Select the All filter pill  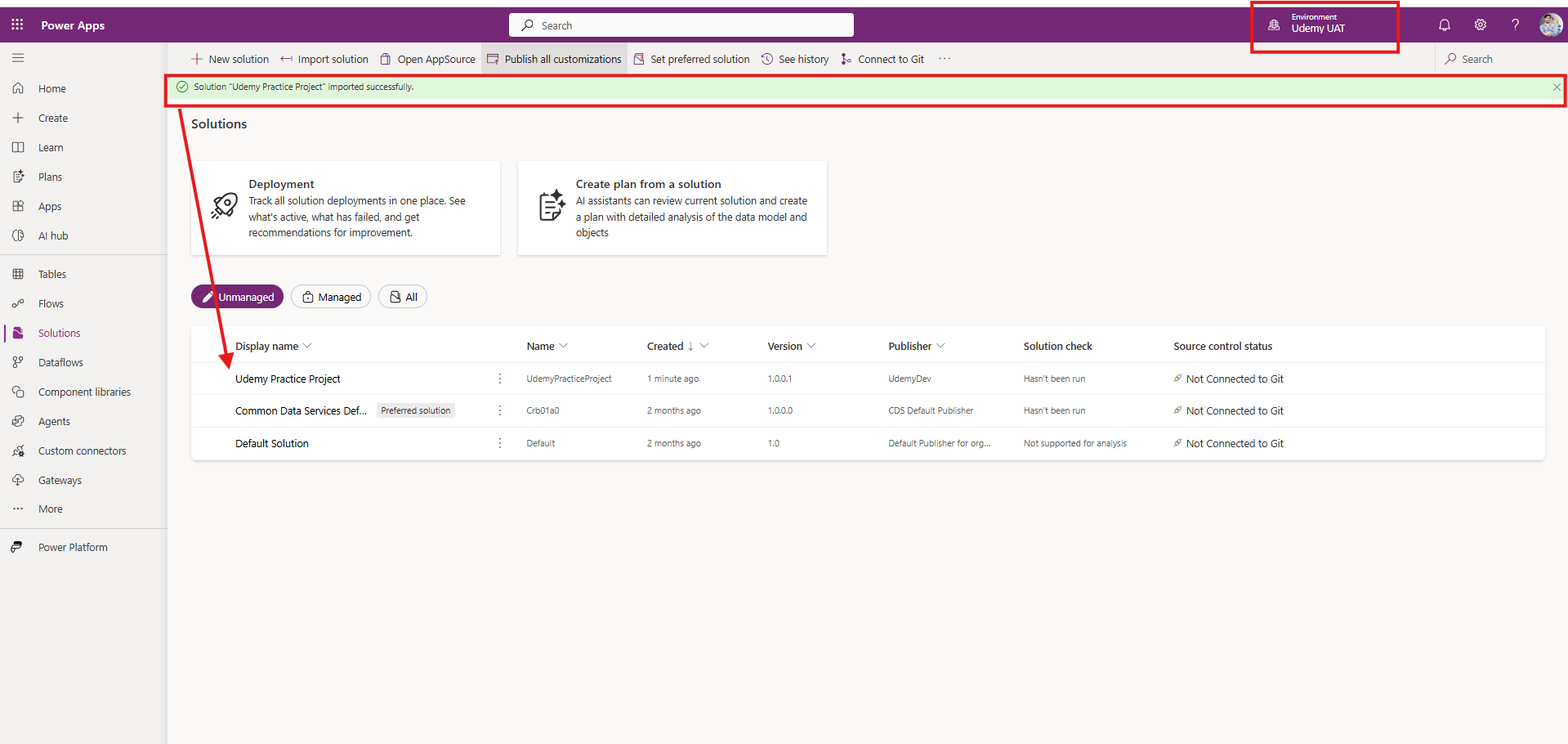pos(403,297)
